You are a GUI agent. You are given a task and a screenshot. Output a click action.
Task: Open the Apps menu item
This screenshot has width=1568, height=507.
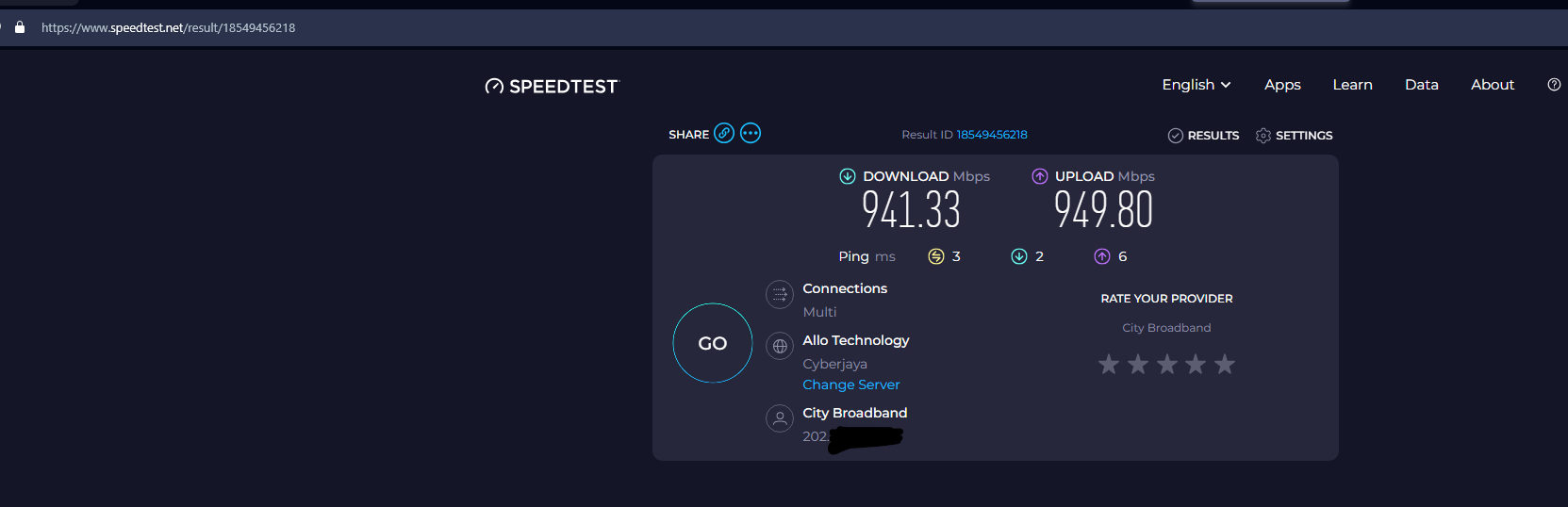coord(1282,85)
